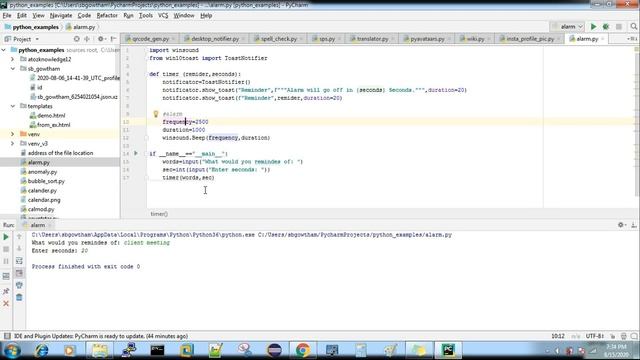Expand the venv_v3 folder
This screenshot has height=360, width=640.
tap(13, 144)
